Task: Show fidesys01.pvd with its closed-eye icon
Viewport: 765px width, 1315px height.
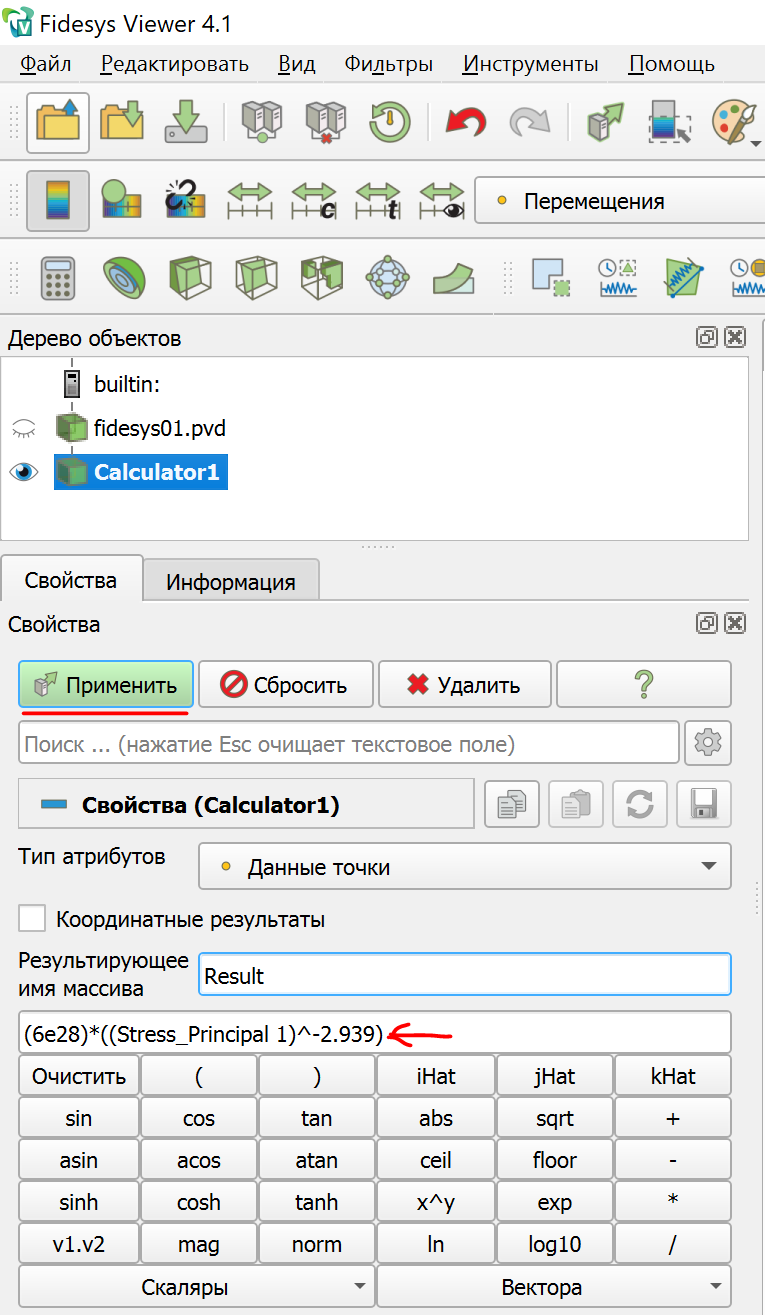Action: click(23, 429)
